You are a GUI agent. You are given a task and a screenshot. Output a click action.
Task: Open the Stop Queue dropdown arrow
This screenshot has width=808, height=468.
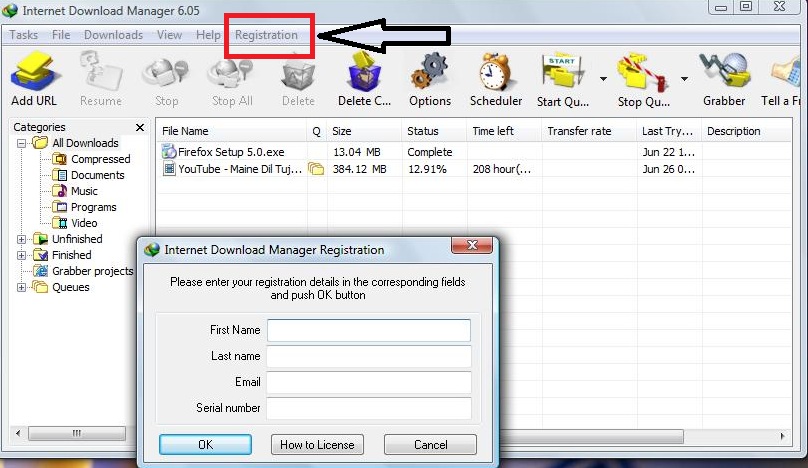pyautogui.click(x=684, y=79)
